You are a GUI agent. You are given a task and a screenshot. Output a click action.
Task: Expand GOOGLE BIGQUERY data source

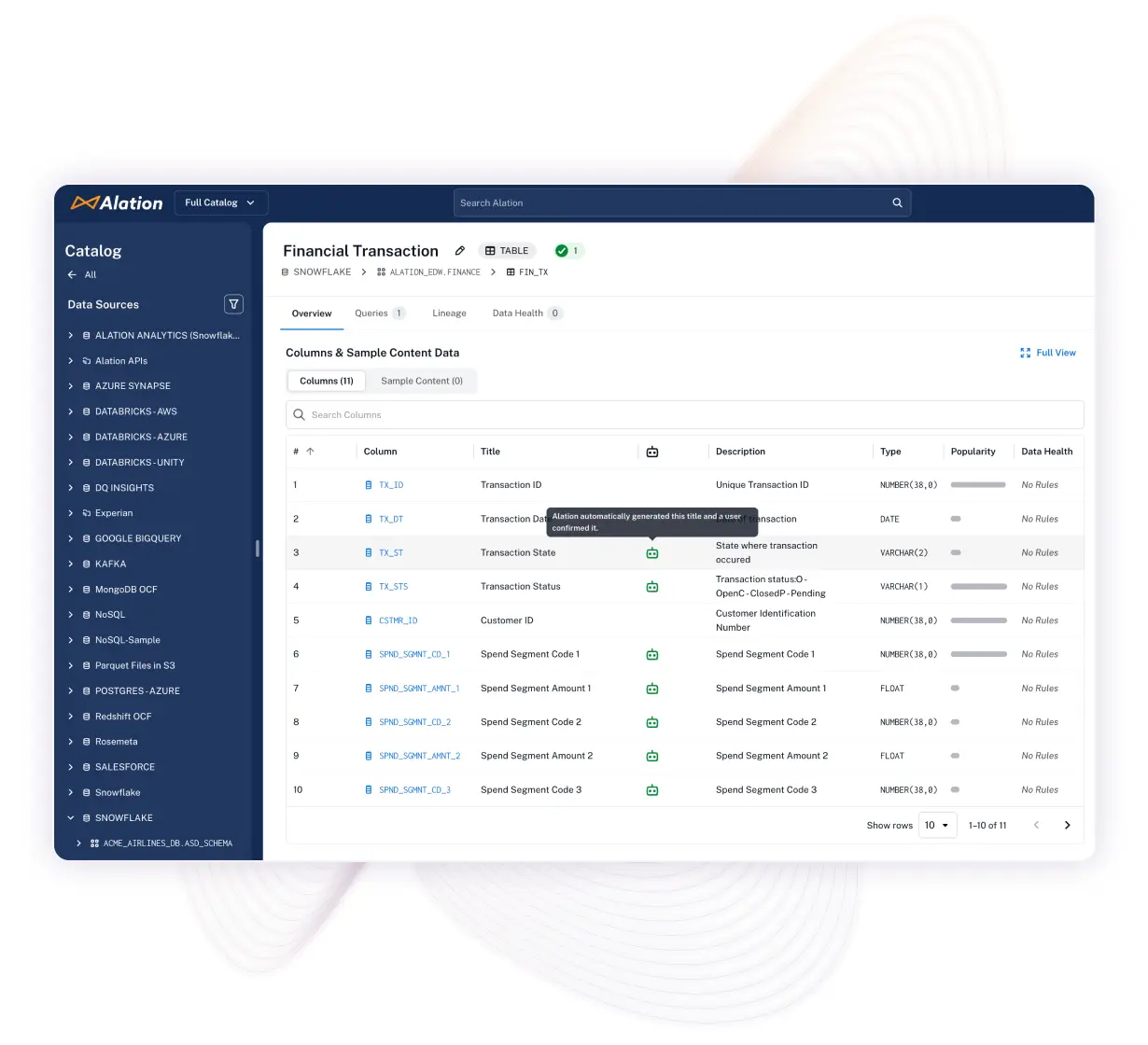tap(71, 538)
